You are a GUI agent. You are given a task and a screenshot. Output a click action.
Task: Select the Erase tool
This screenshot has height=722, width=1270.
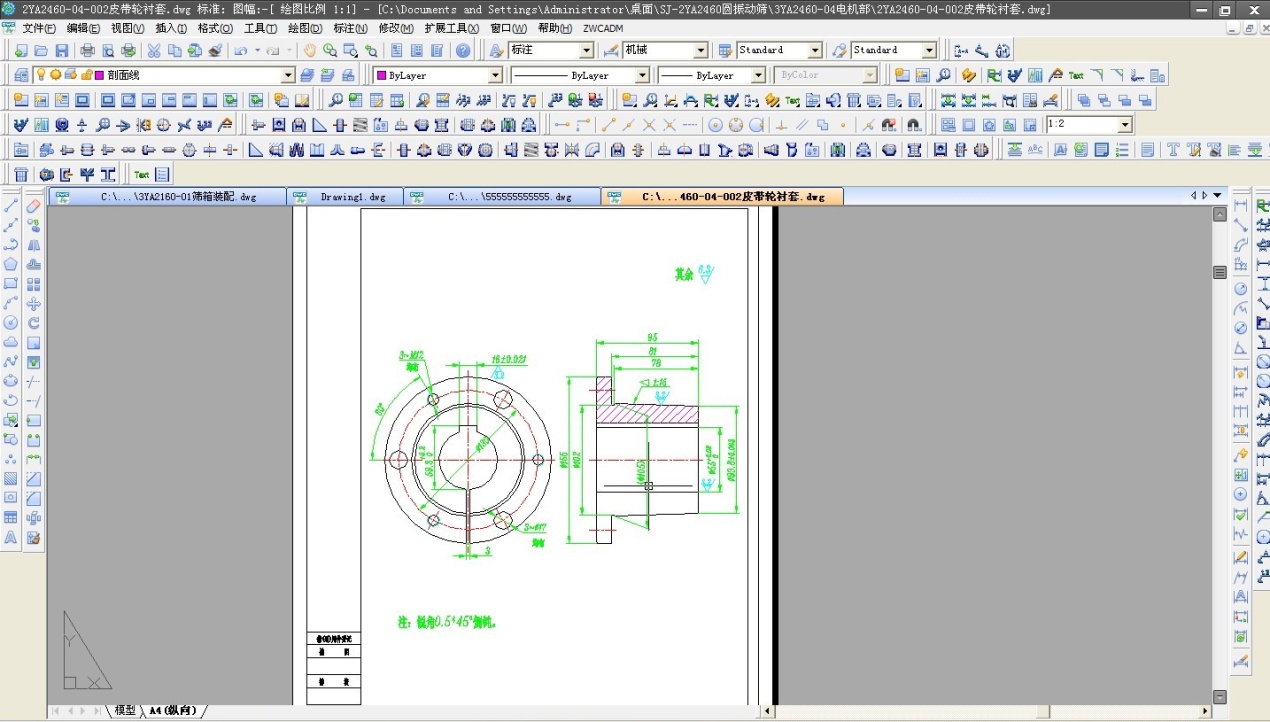click(x=34, y=205)
